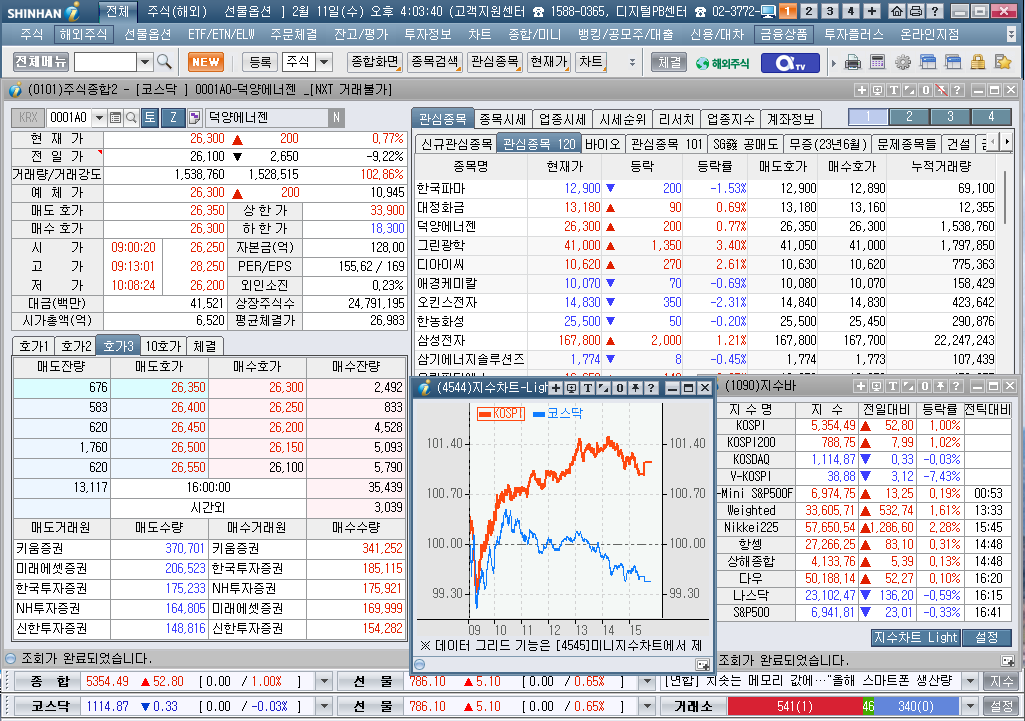Click the NEW button in toolbar

206,62
